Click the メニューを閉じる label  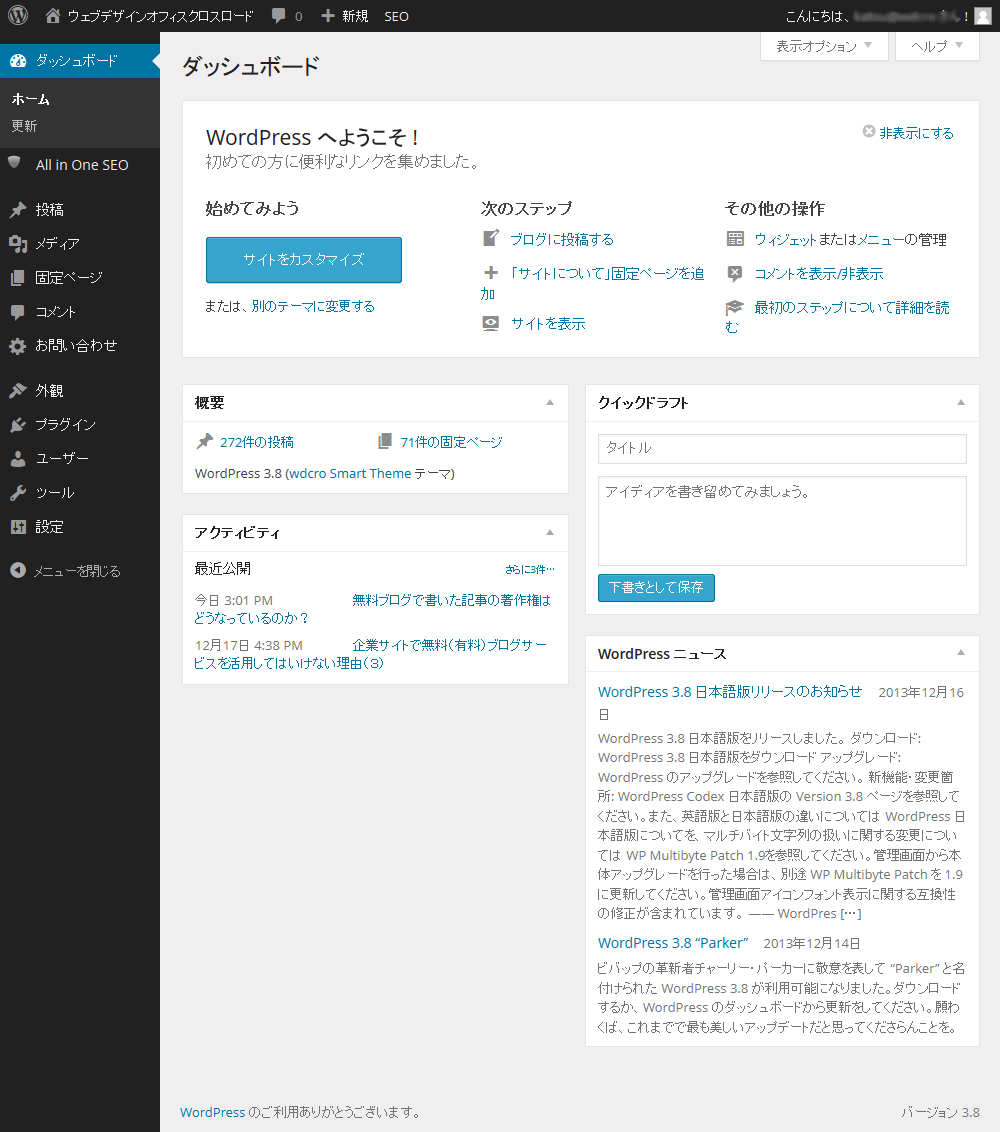[77, 571]
